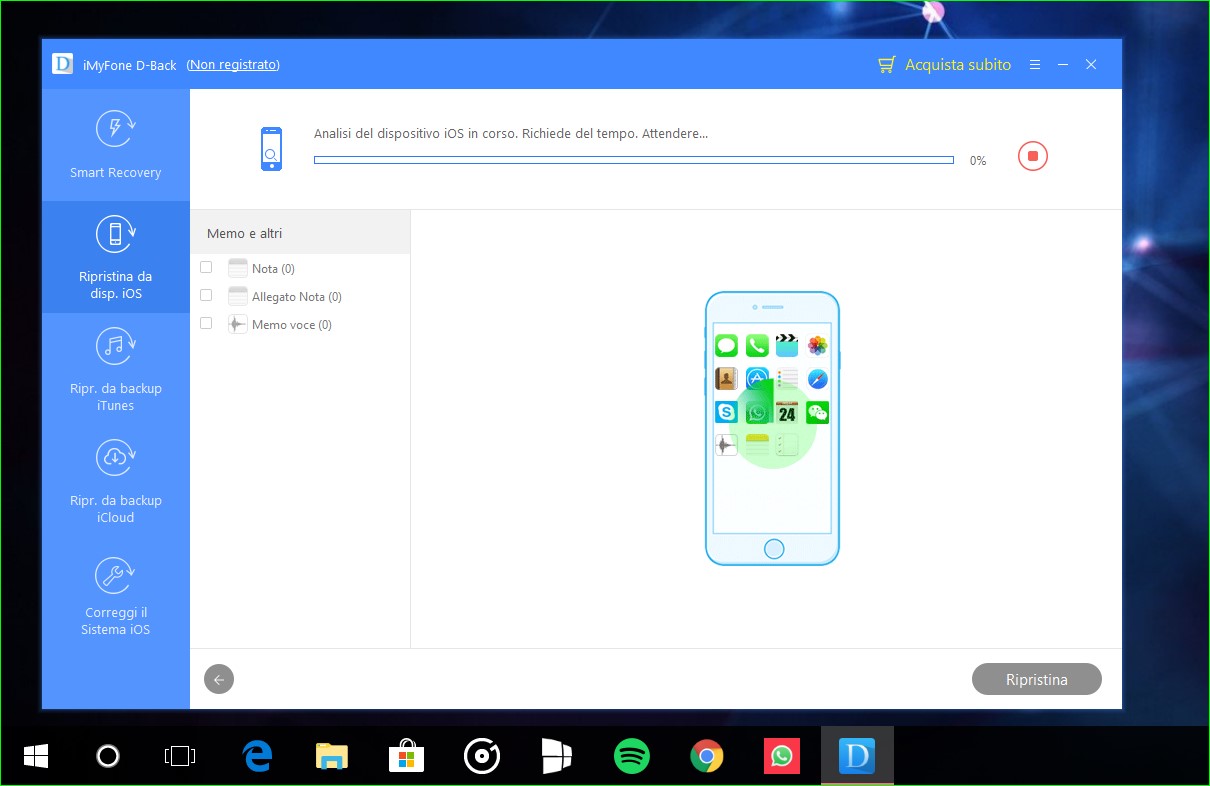Click the scan progress bar

point(633,160)
